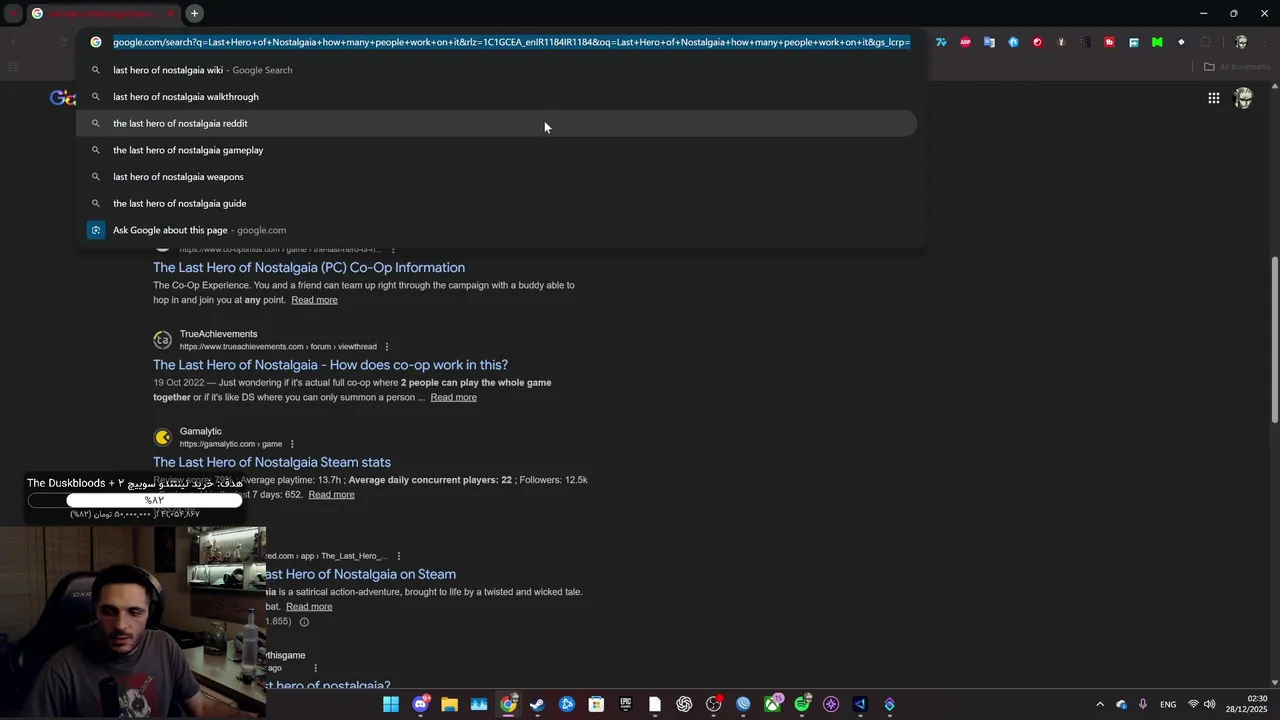Open the All Bookmarks folder
1280x720 pixels.
[x=1237, y=67]
